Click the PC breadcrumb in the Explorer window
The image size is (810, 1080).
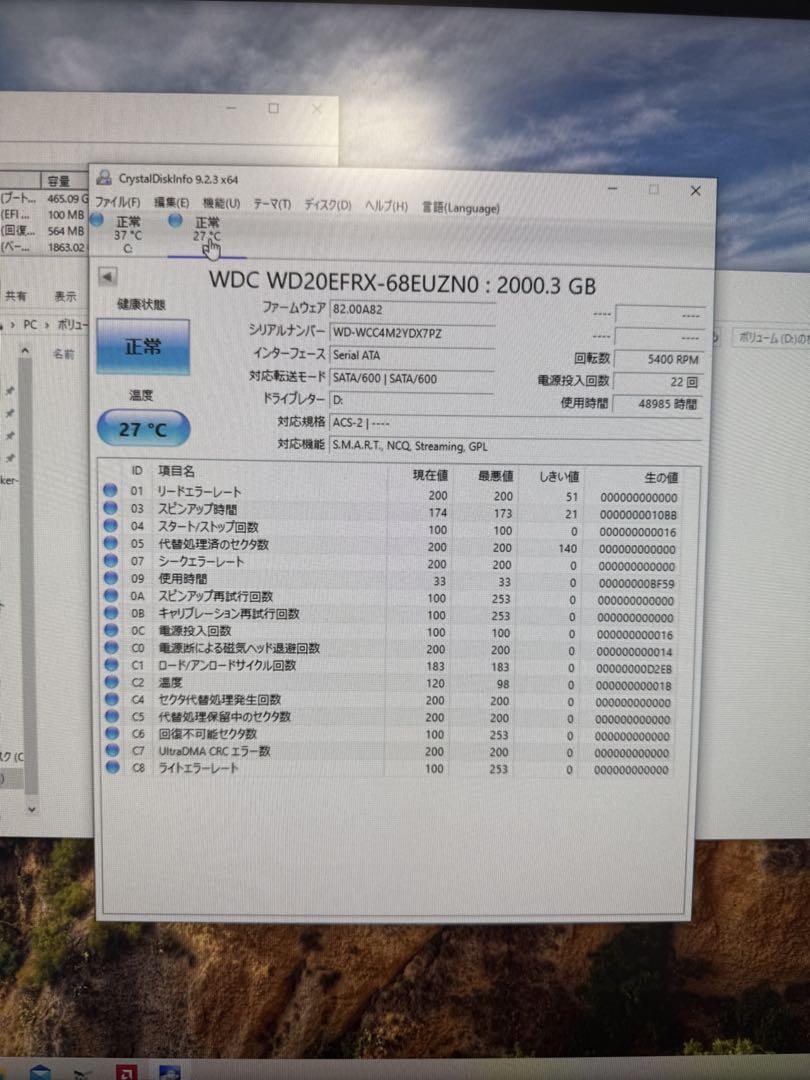30,324
